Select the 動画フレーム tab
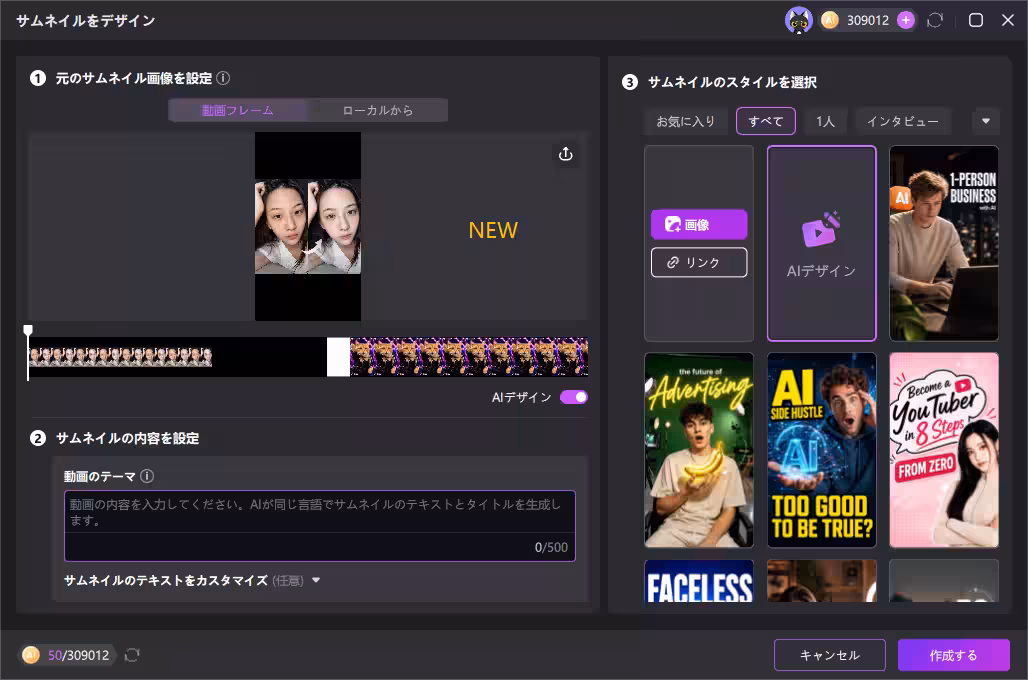The height and width of the screenshot is (680, 1028). 237,110
